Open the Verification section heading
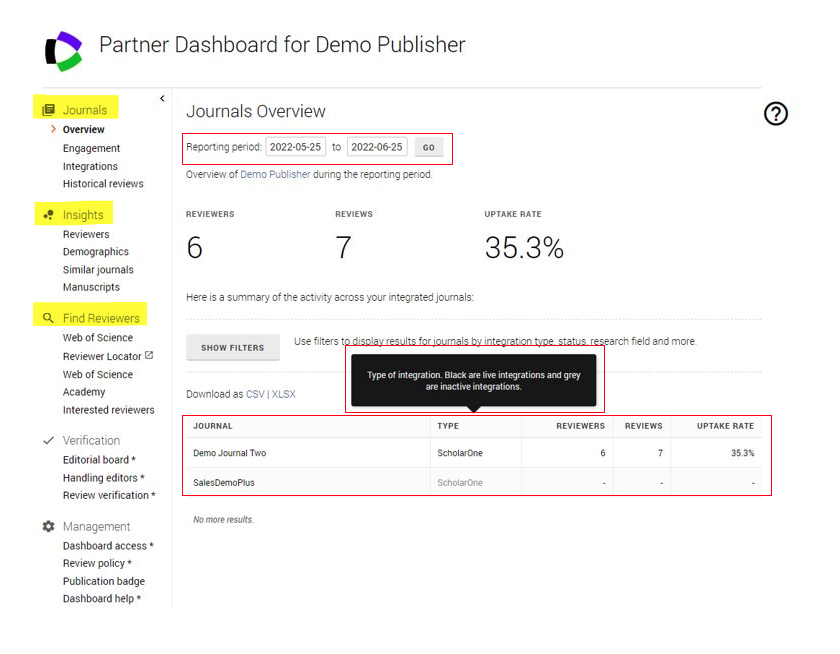 (x=91, y=440)
